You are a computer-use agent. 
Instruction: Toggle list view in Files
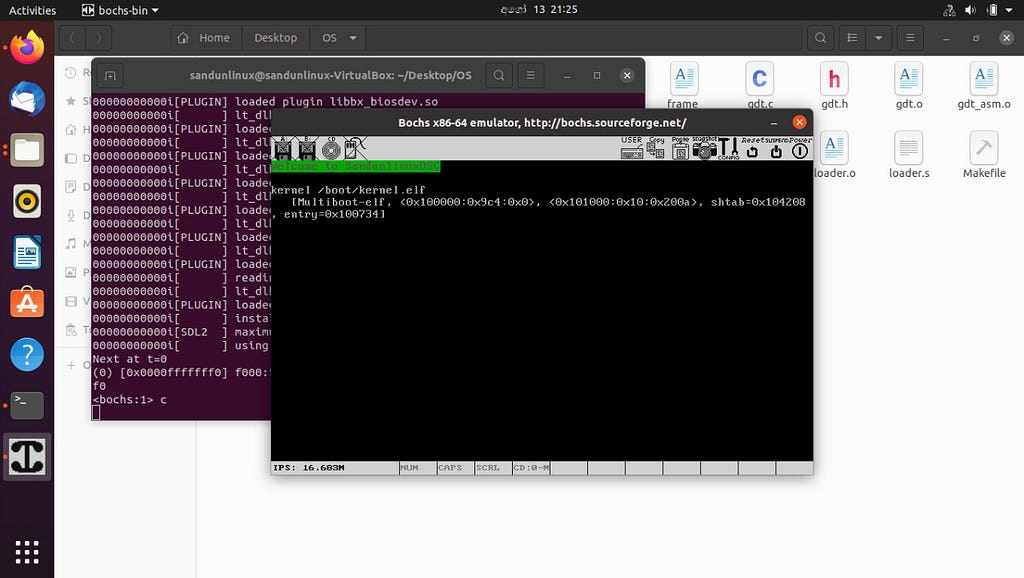click(x=852, y=38)
